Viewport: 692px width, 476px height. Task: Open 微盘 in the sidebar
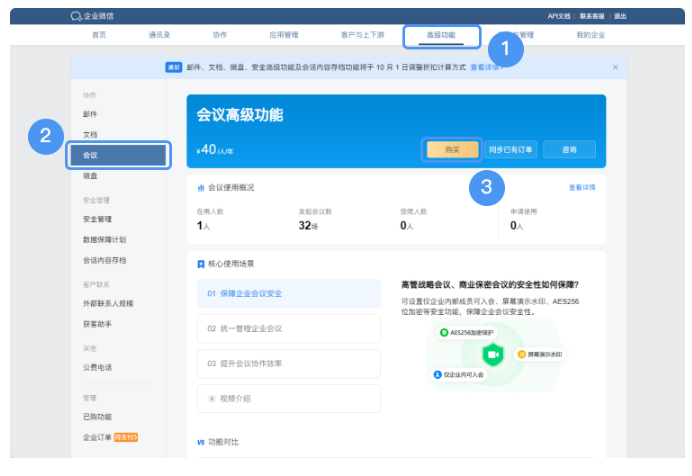pyautogui.click(x=90, y=176)
